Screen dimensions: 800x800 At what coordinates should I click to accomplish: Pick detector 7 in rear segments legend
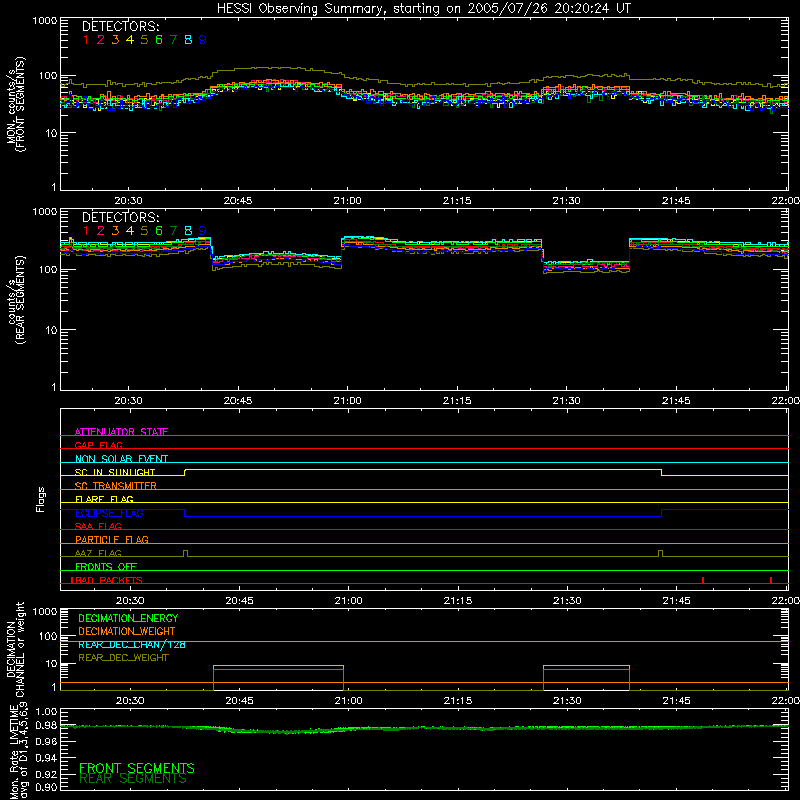pos(173,231)
